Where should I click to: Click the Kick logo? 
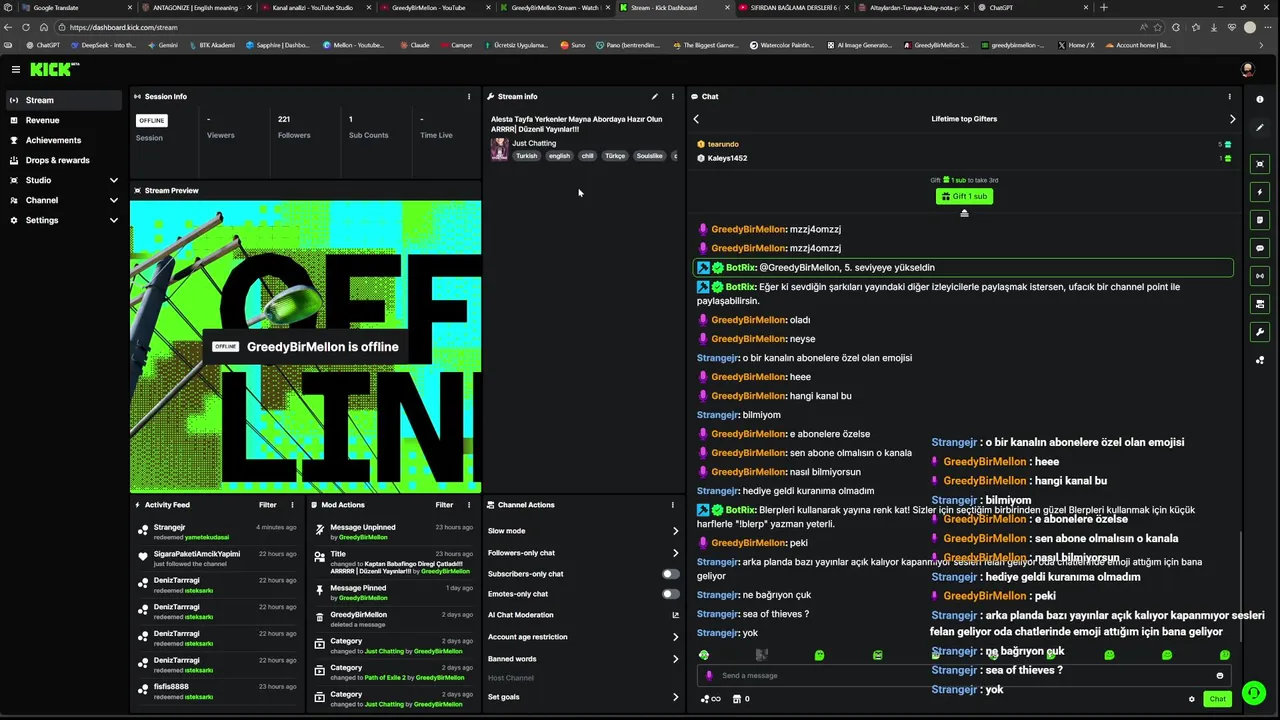(x=53, y=69)
